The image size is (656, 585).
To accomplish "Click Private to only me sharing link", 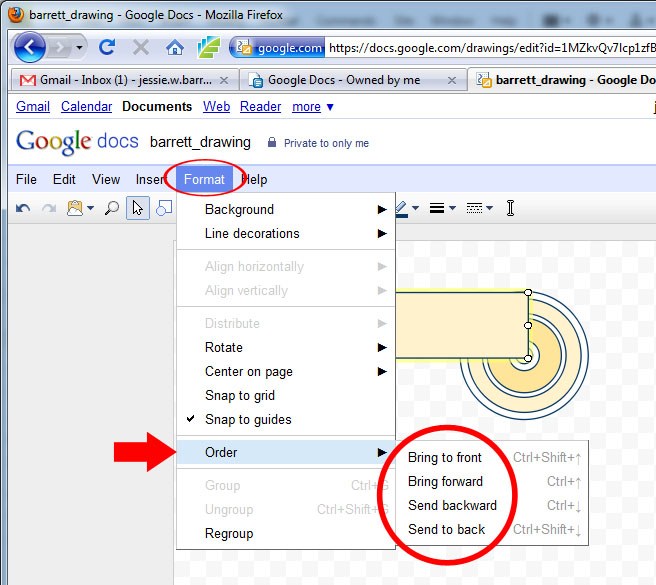I will click(326, 143).
